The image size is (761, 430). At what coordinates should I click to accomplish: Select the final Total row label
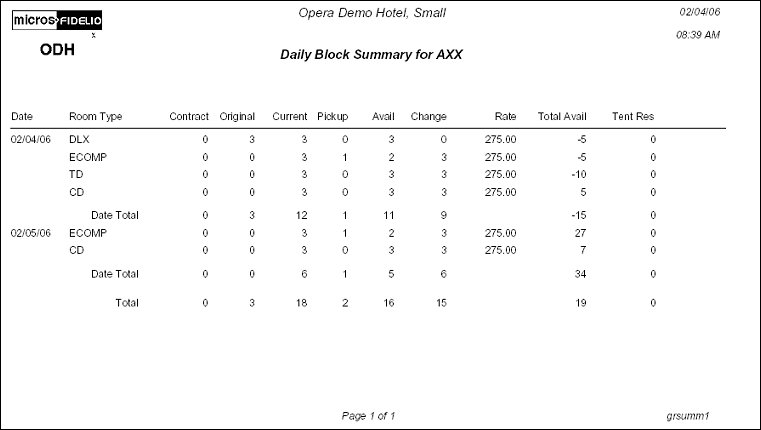click(x=127, y=301)
